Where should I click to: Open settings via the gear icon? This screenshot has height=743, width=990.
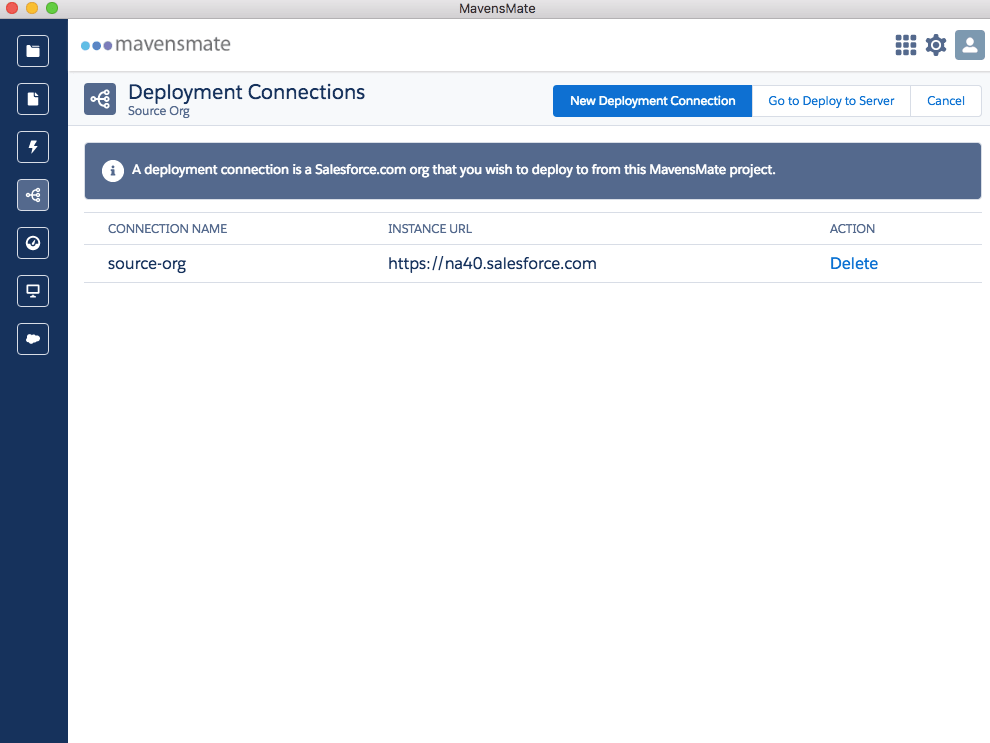pyautogui.click(x=936, y=45)
